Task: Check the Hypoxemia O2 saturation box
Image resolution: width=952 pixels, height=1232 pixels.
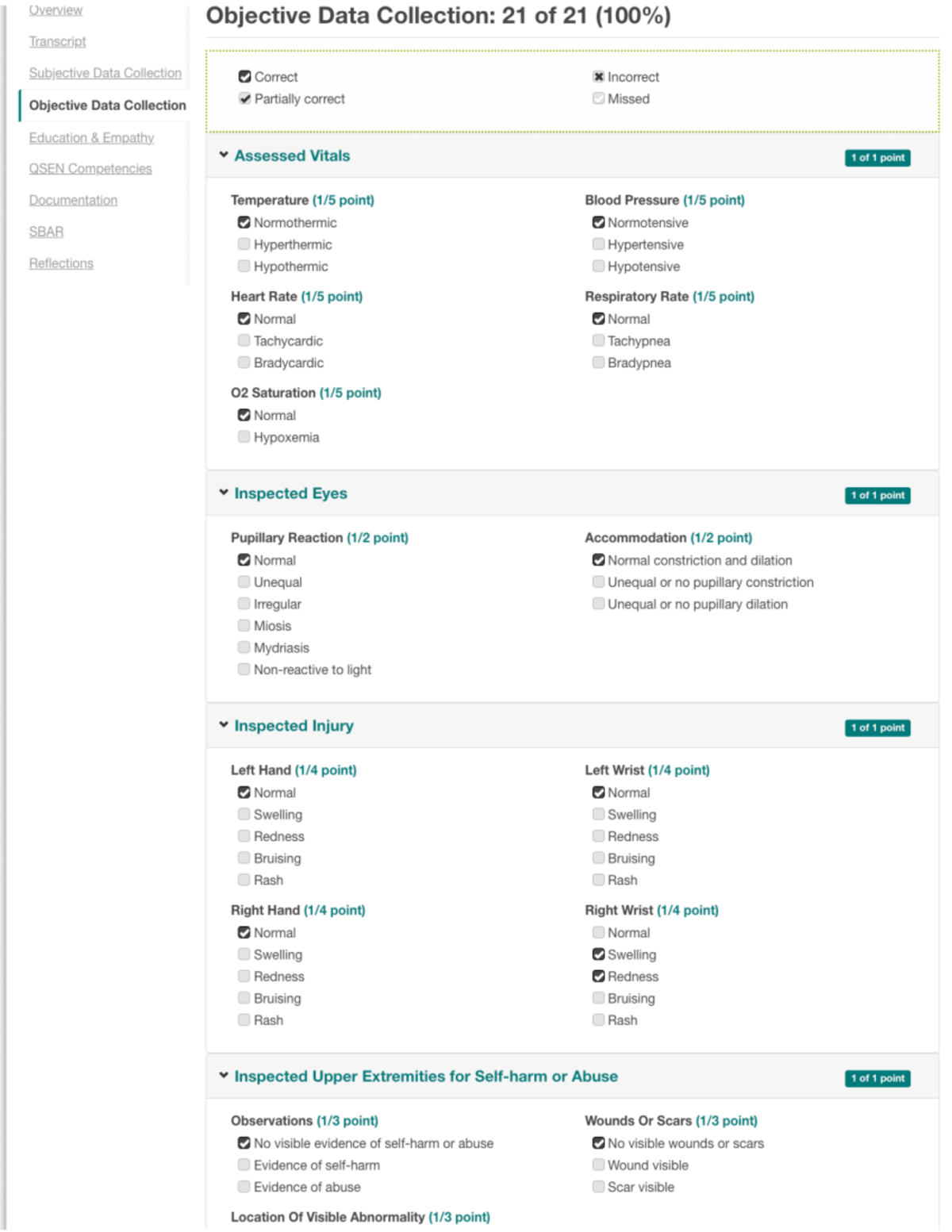Action: click(x=244, y=437)
